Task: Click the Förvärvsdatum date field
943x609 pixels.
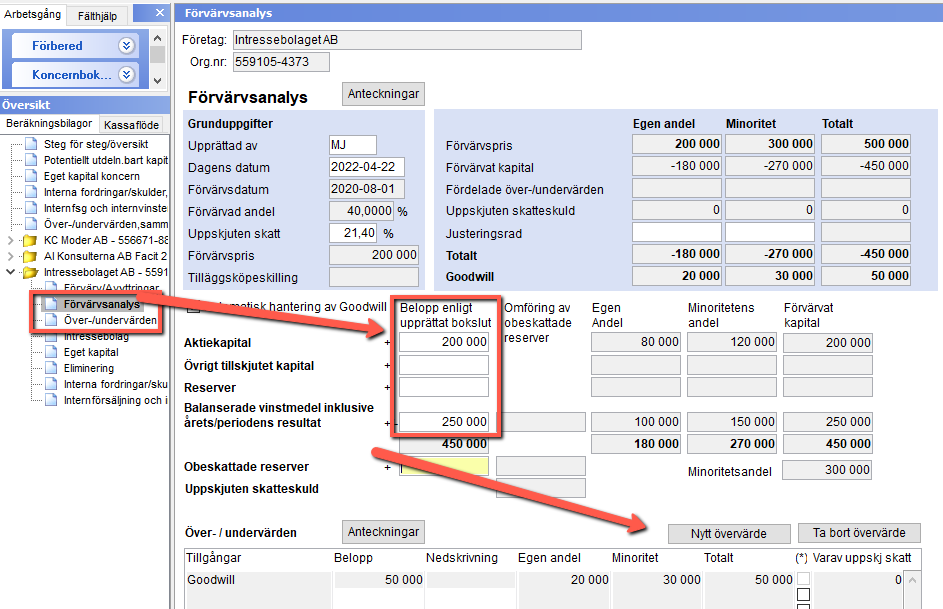Action: click(367, 189)
